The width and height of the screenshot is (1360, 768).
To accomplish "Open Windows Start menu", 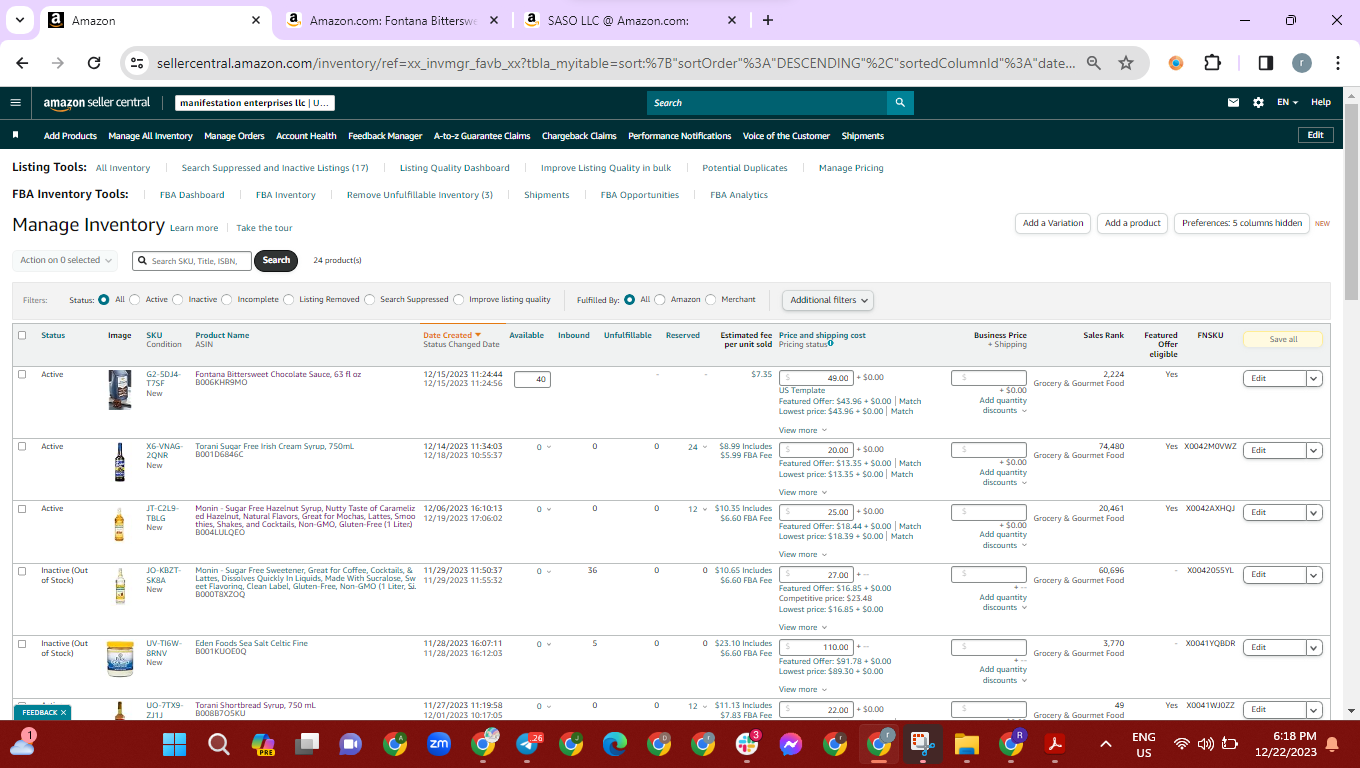I will tap(174, 744).
